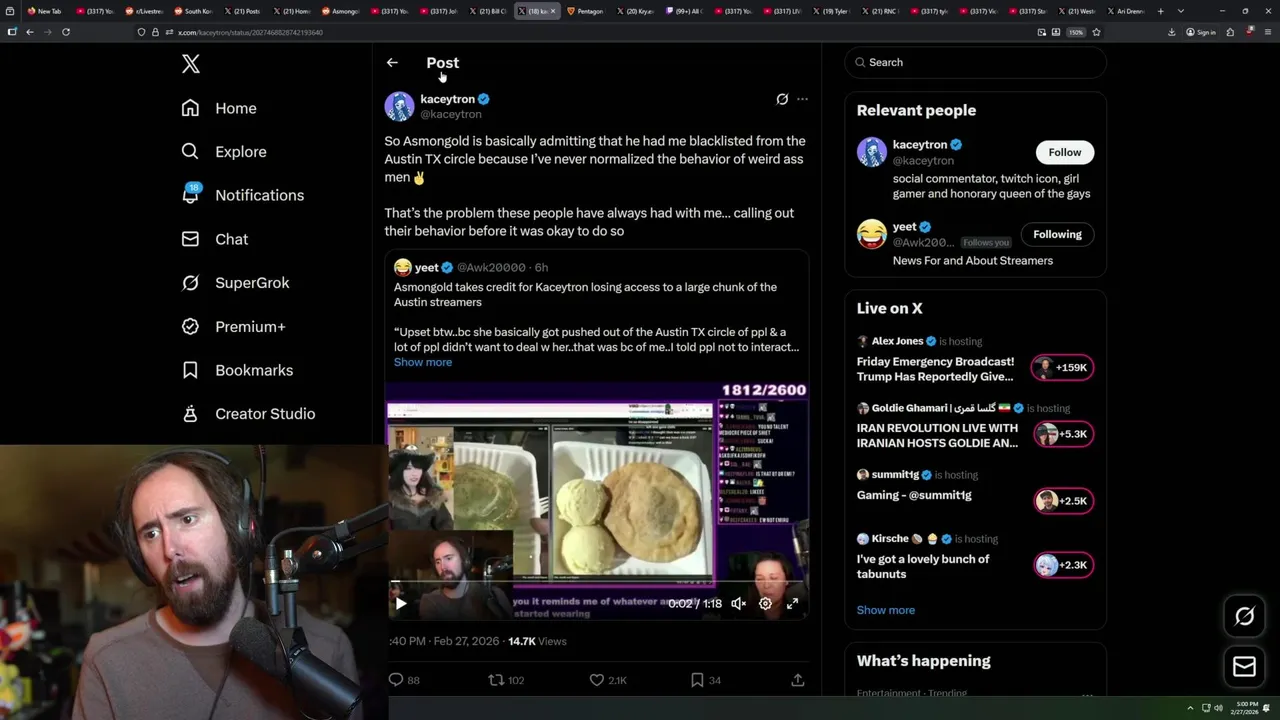Screen dimensions: 1280x720
Task: Click the Following button for yeet
Action: pos(1057,234)
